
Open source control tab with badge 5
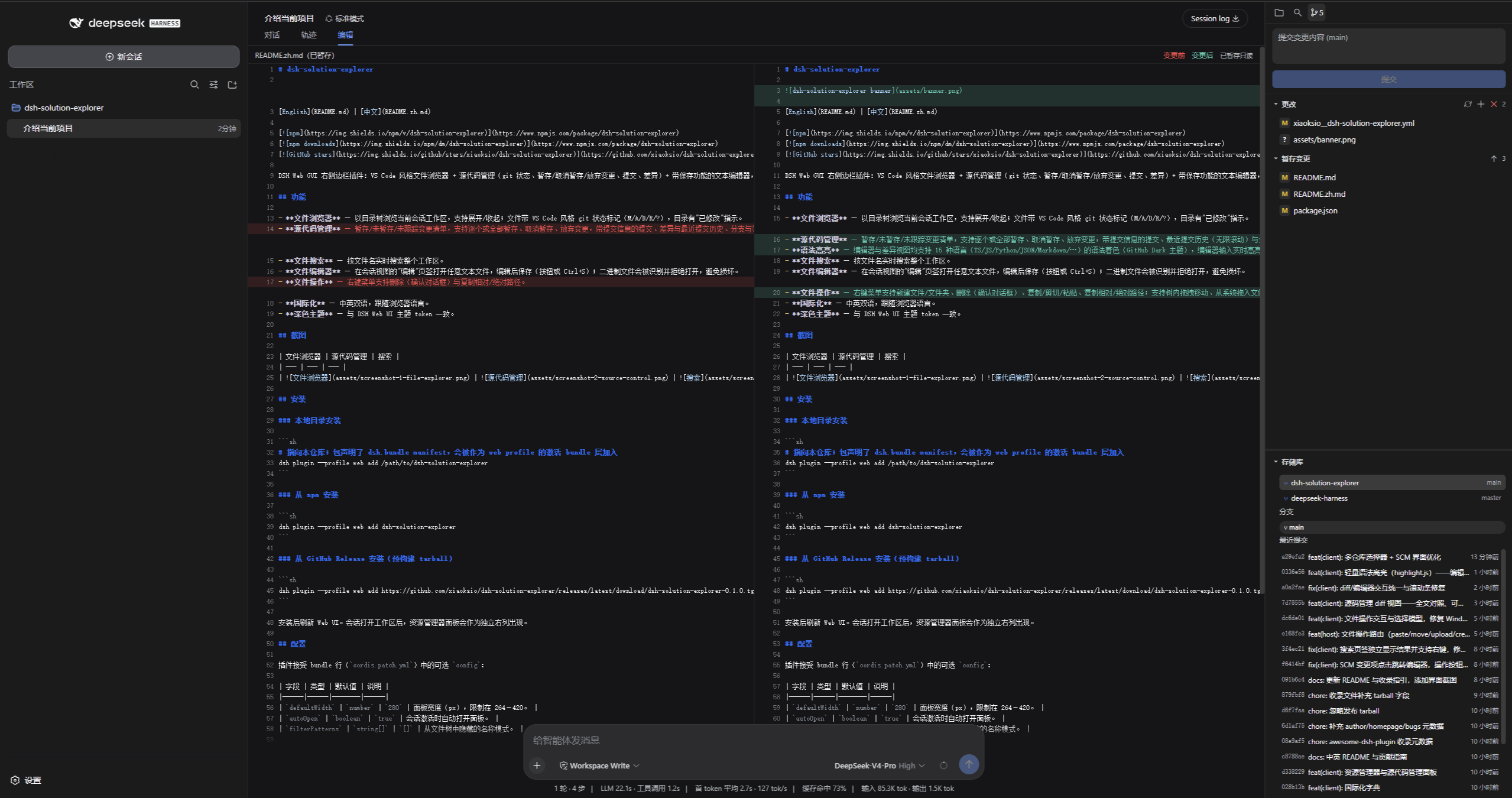(1317, 12)
